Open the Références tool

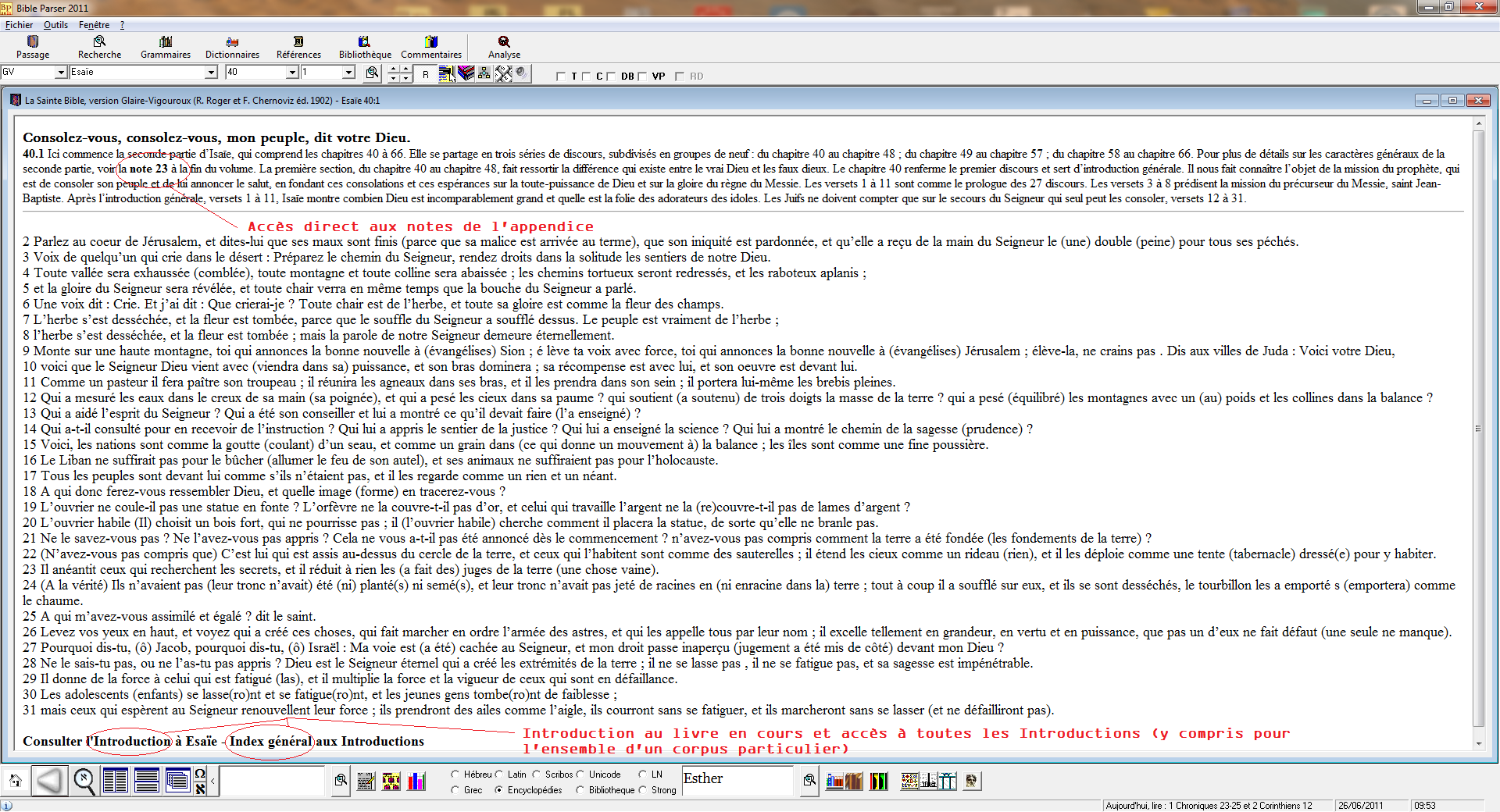[298, 47]
